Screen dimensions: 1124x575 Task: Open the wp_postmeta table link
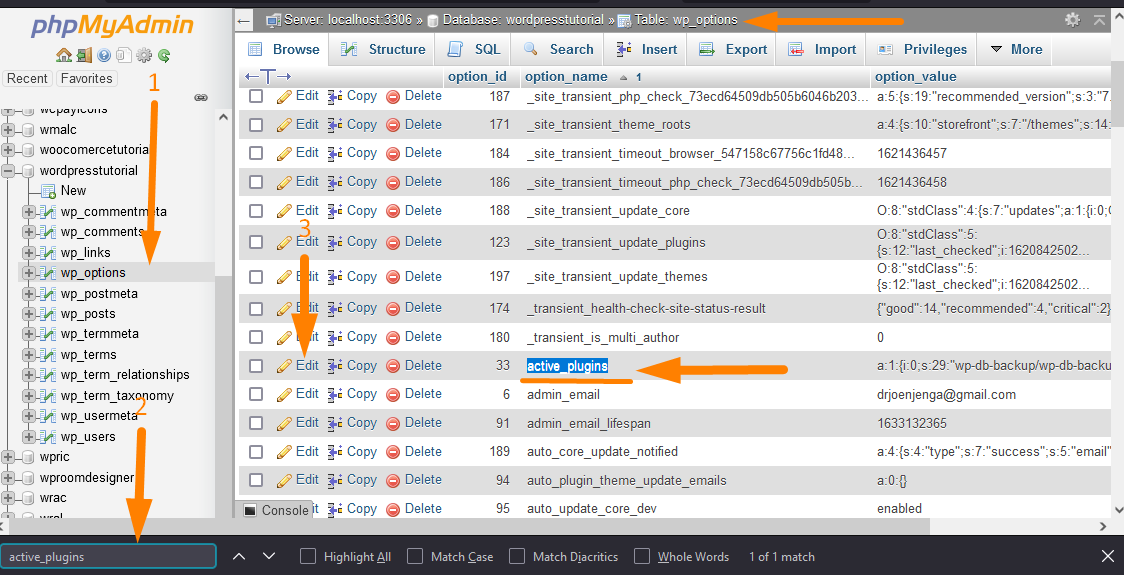pyautogui.click(x=99, y=294)
